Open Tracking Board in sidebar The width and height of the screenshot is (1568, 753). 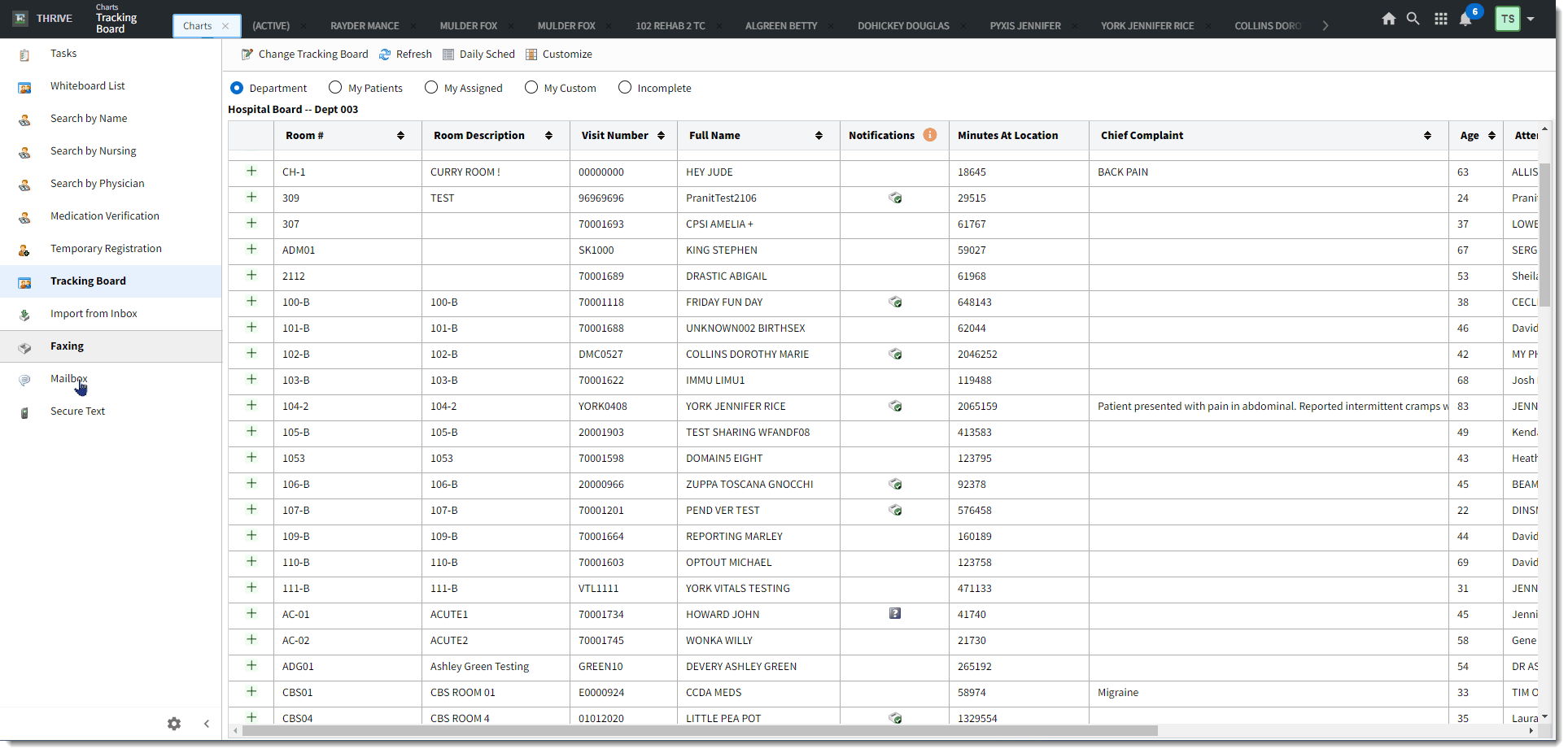111,281
